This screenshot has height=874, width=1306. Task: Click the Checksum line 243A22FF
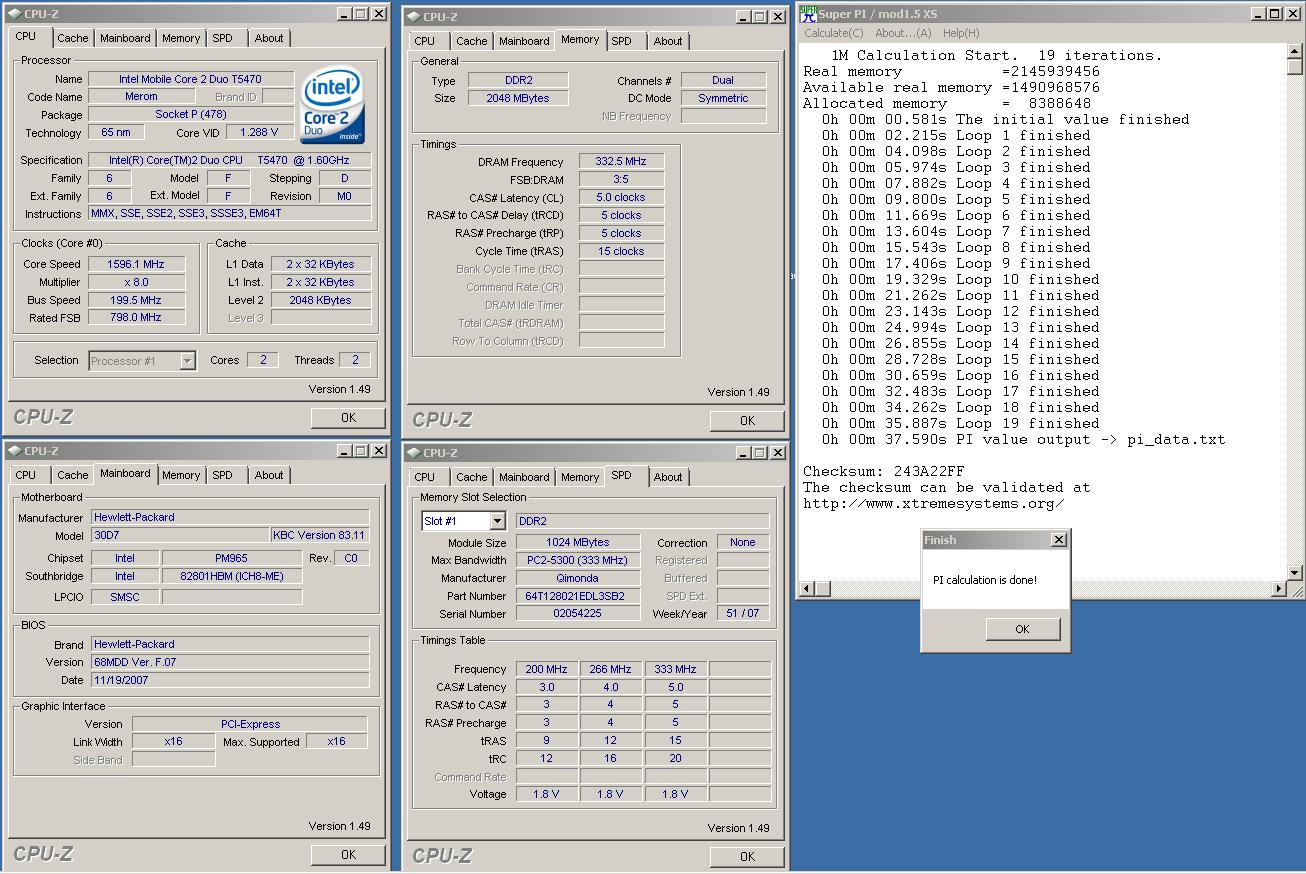click(884, 471)
